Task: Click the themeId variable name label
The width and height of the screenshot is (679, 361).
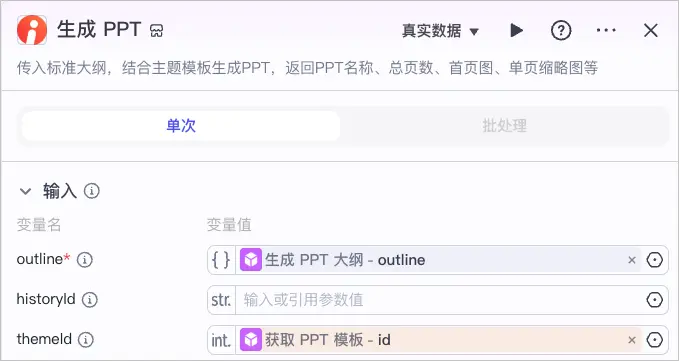Action: click(x=44, y=339)
